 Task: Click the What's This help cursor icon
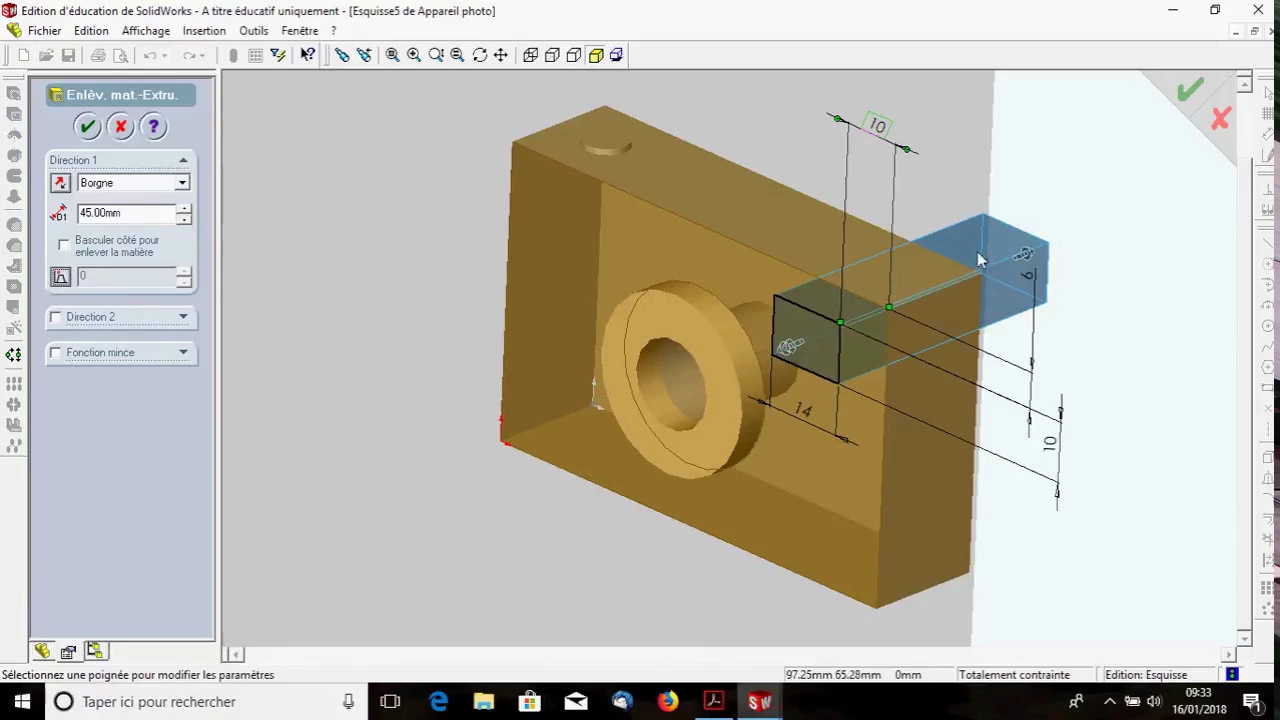tap(307, 55)
